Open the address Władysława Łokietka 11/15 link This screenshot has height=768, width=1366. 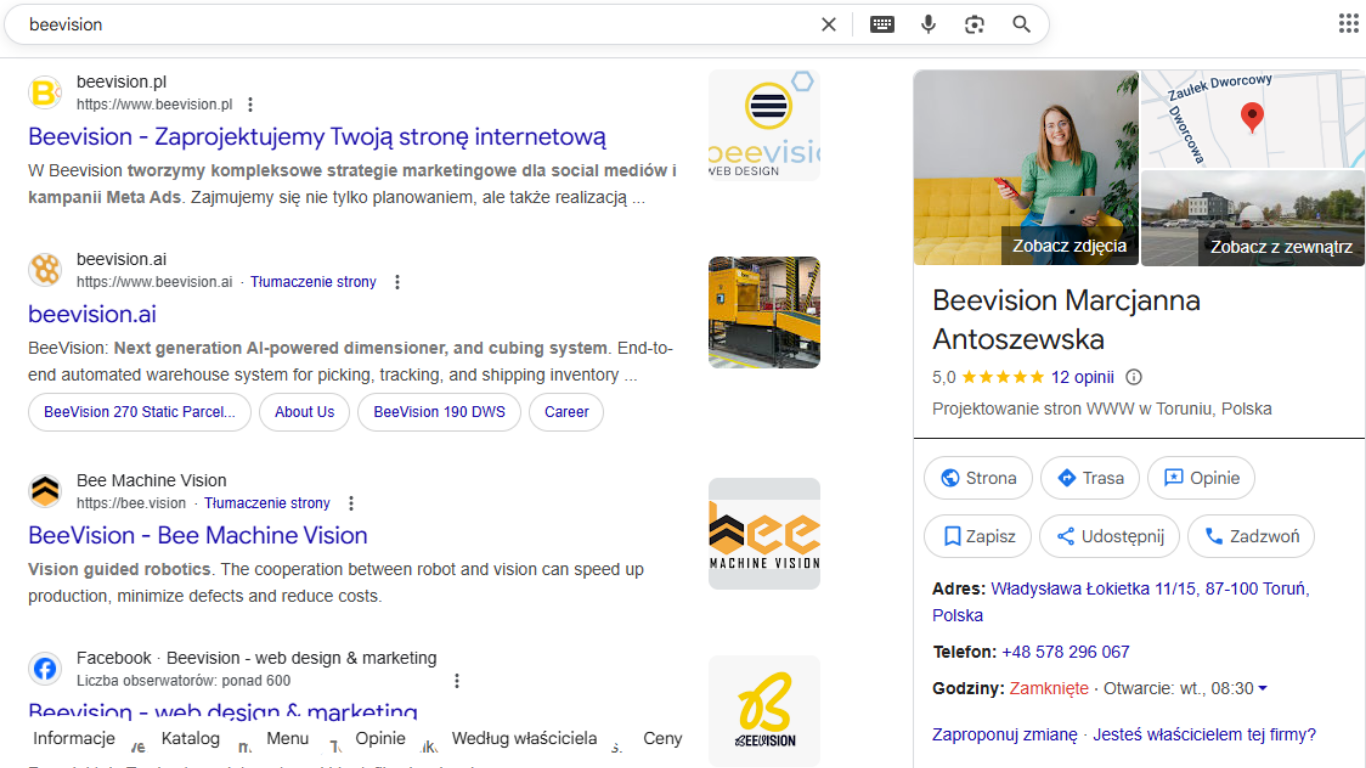1120,602
